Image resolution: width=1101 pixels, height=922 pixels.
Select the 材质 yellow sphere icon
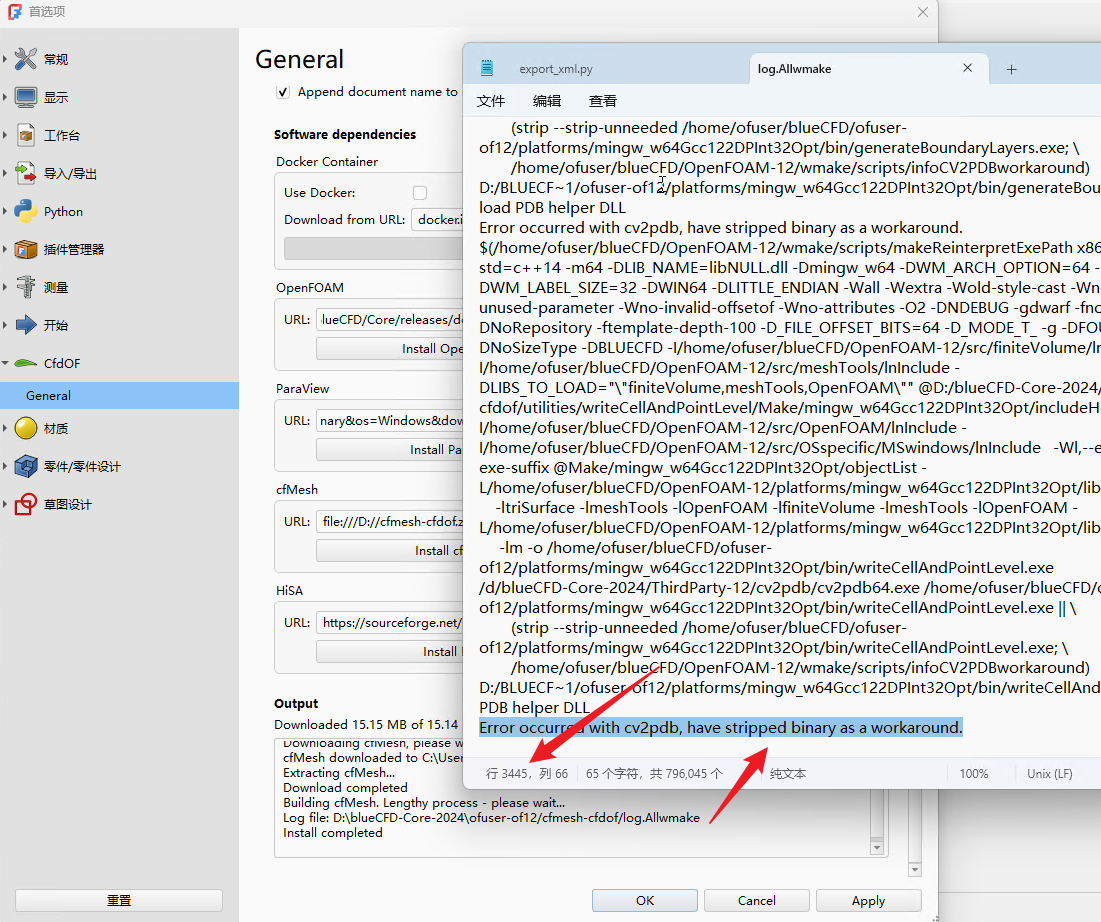(26, 428)
